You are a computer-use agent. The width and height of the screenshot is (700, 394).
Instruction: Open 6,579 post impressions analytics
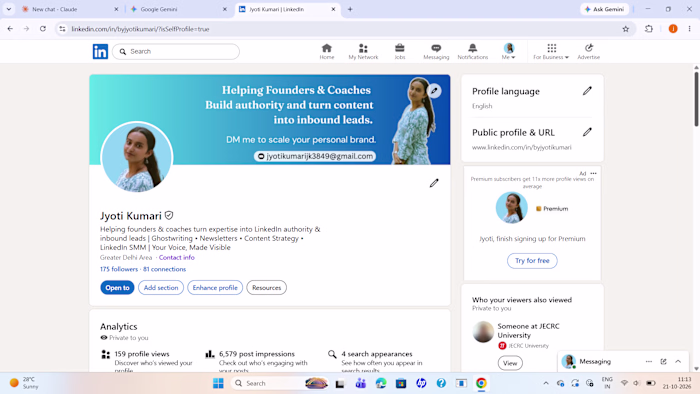click(257, 354)
